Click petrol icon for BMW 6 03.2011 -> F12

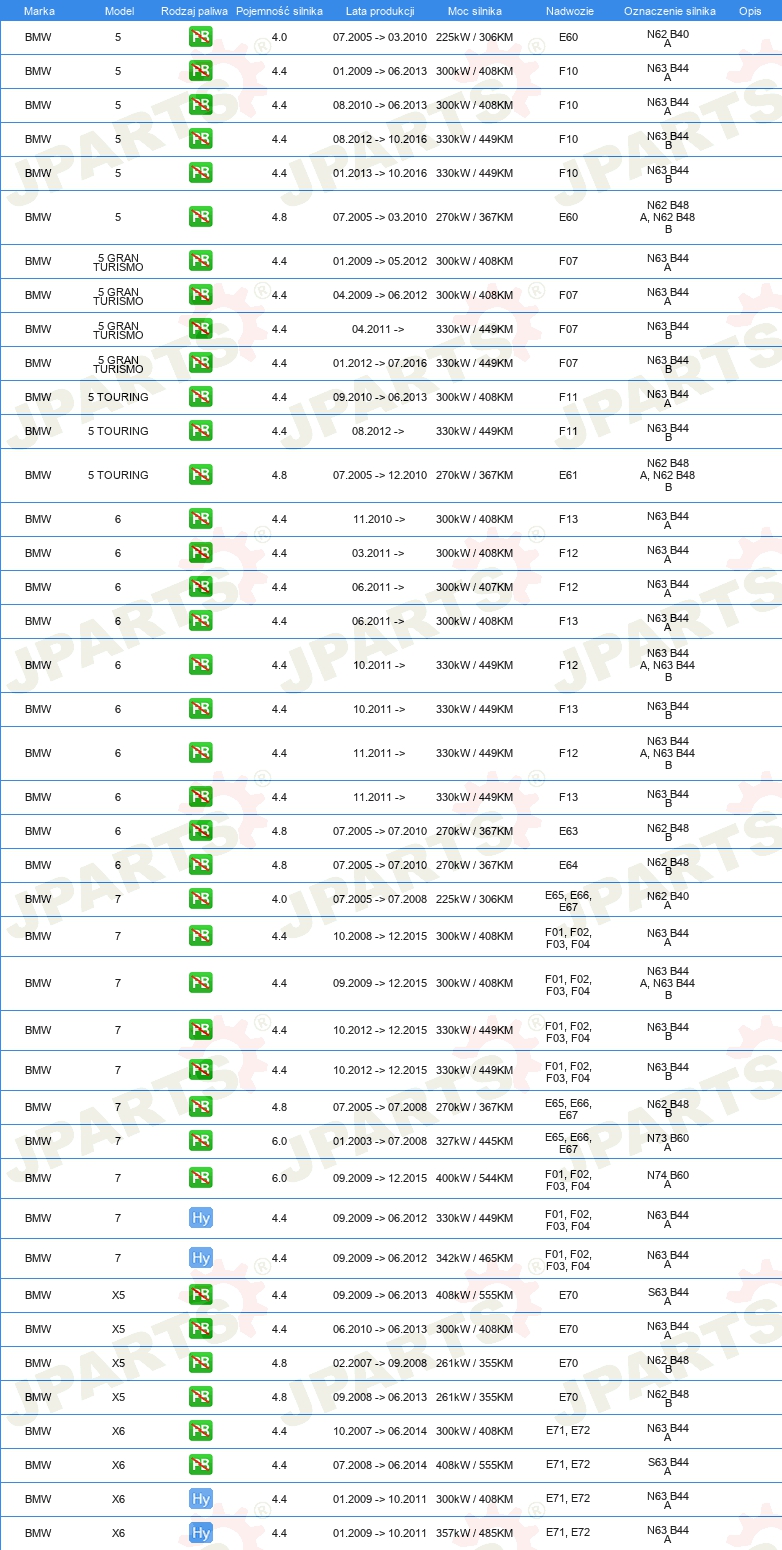coord(200,553)
